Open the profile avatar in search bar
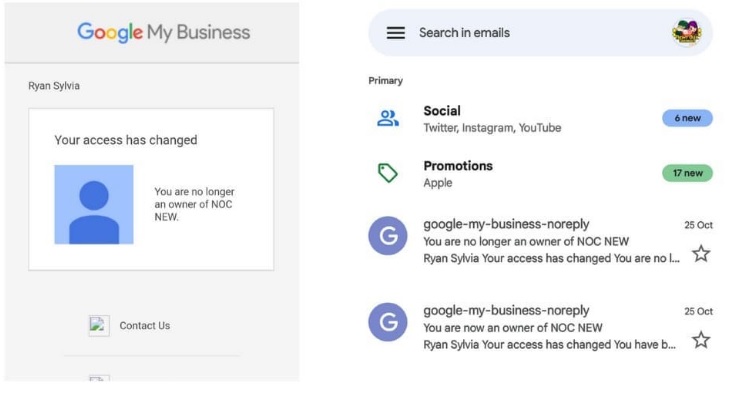Image resolution: width=732 pixels, height=397 pixels. pos(686,33)
